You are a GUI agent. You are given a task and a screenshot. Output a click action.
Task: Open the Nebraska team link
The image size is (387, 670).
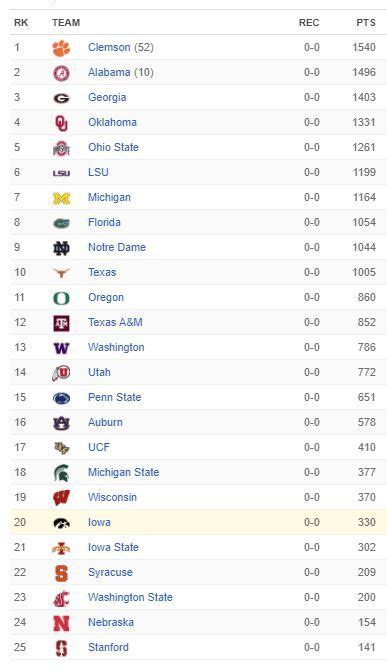pyautogui.click(x=111, y=622)
